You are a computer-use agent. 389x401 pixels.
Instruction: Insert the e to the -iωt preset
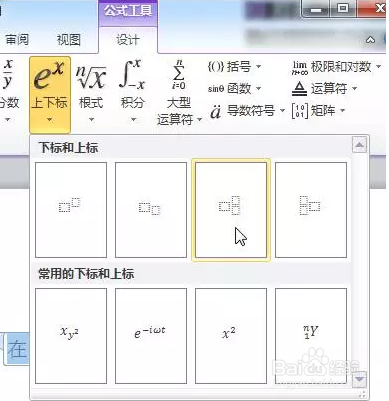coord(151,336)
